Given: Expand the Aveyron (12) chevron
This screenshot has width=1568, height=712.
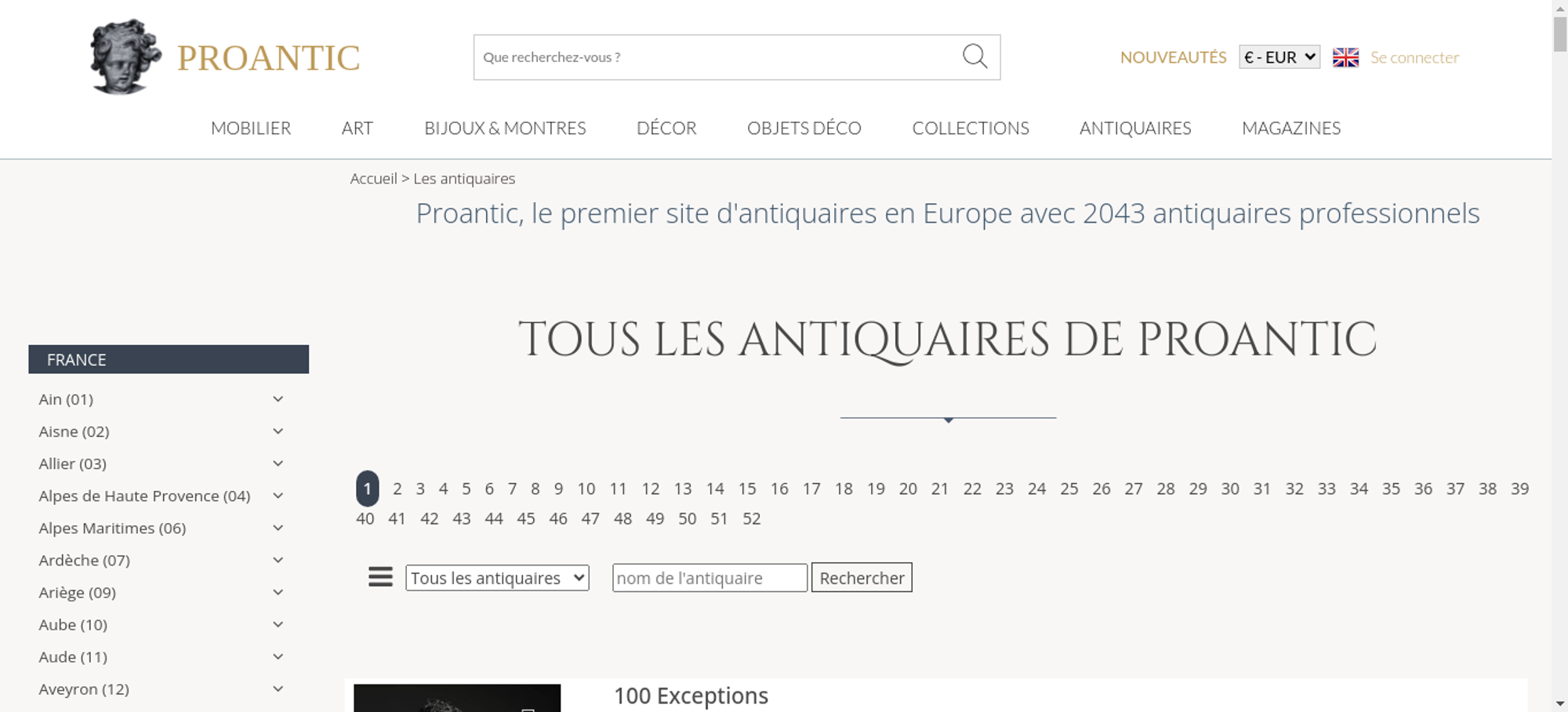Looking at the screenshot, I should click(x=278, y=689).
